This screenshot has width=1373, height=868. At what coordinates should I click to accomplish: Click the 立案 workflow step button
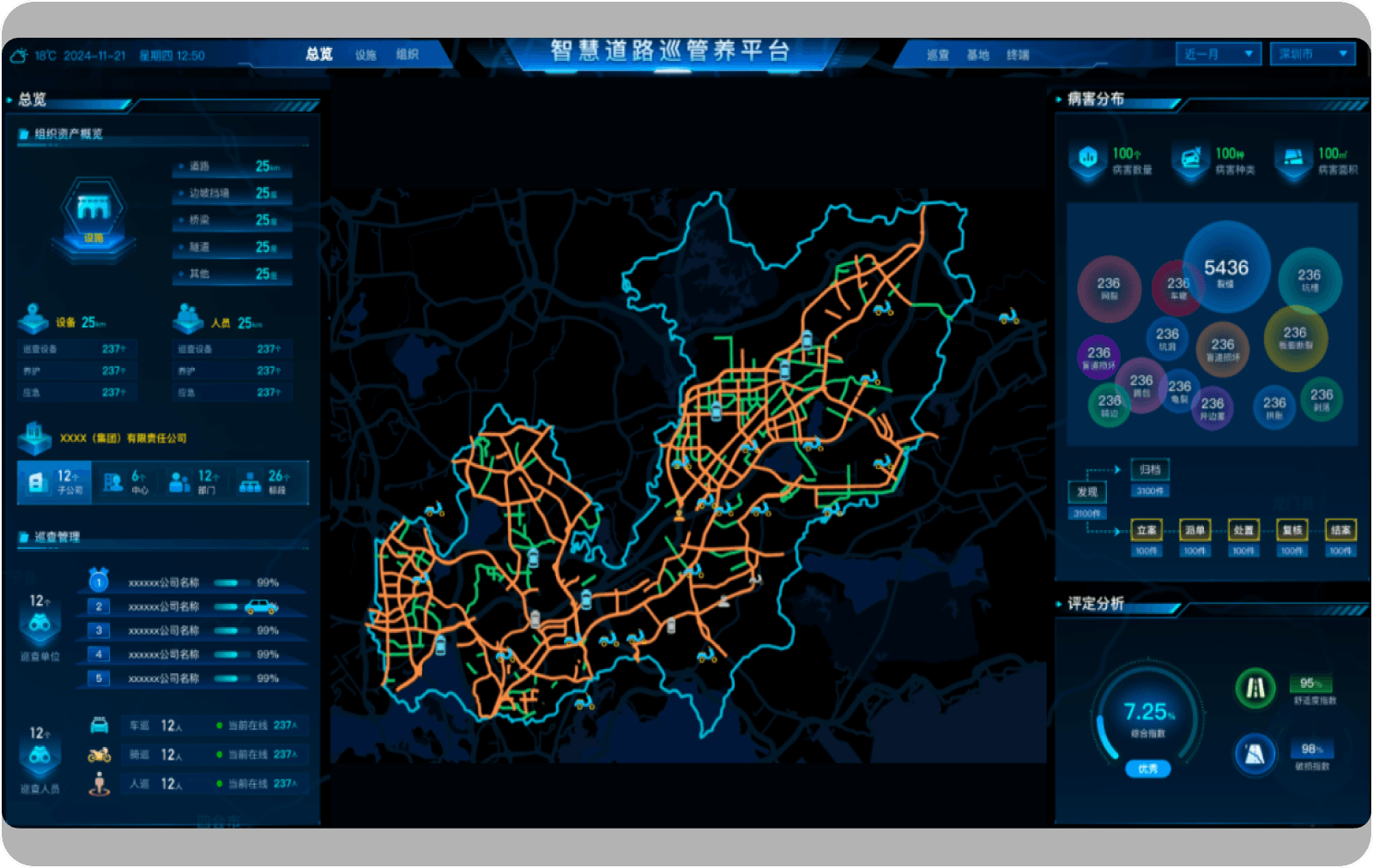[x=1146, y=530]
